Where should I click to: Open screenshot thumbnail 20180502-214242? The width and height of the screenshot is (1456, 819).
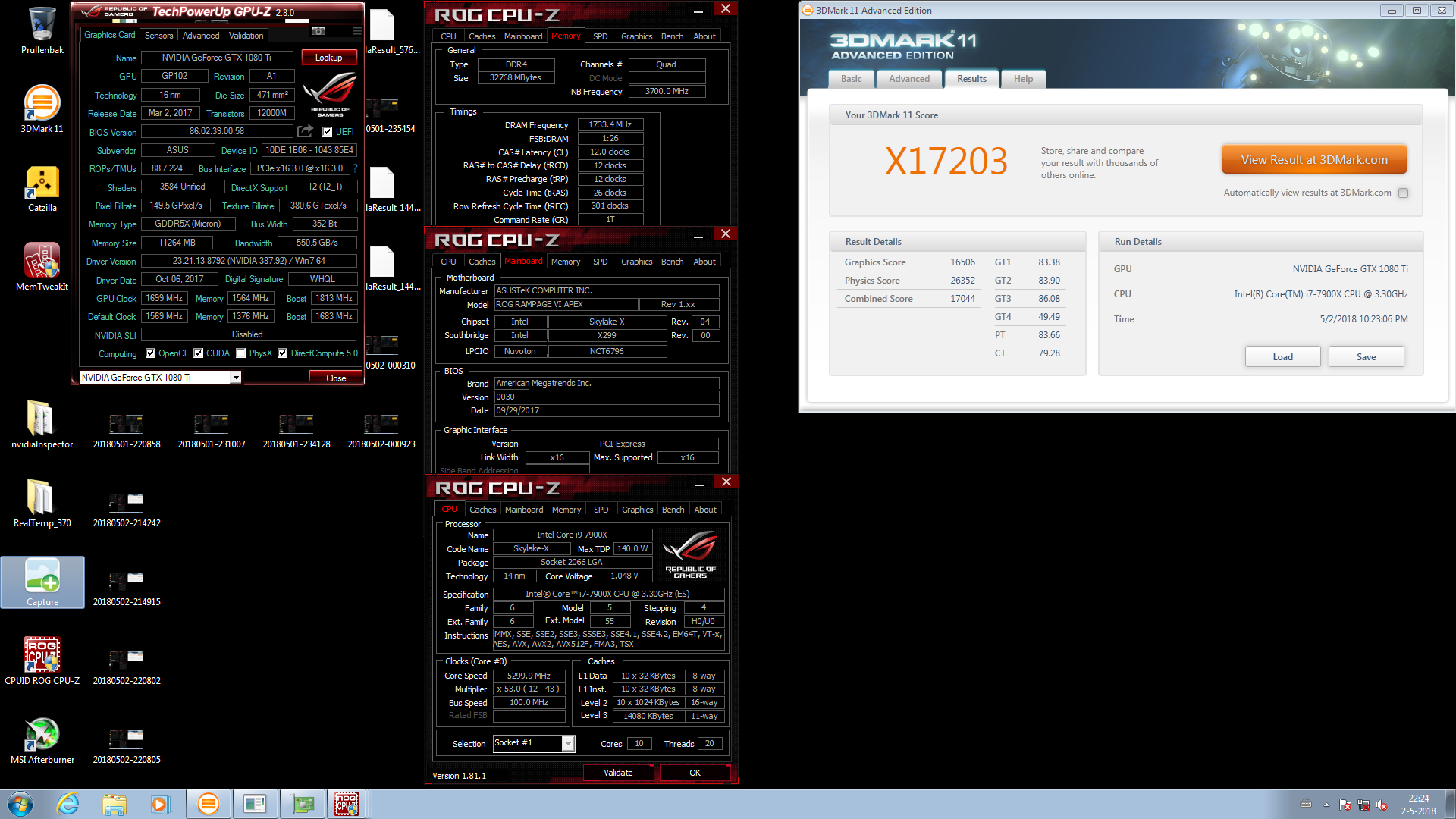(x=127, y=510)
